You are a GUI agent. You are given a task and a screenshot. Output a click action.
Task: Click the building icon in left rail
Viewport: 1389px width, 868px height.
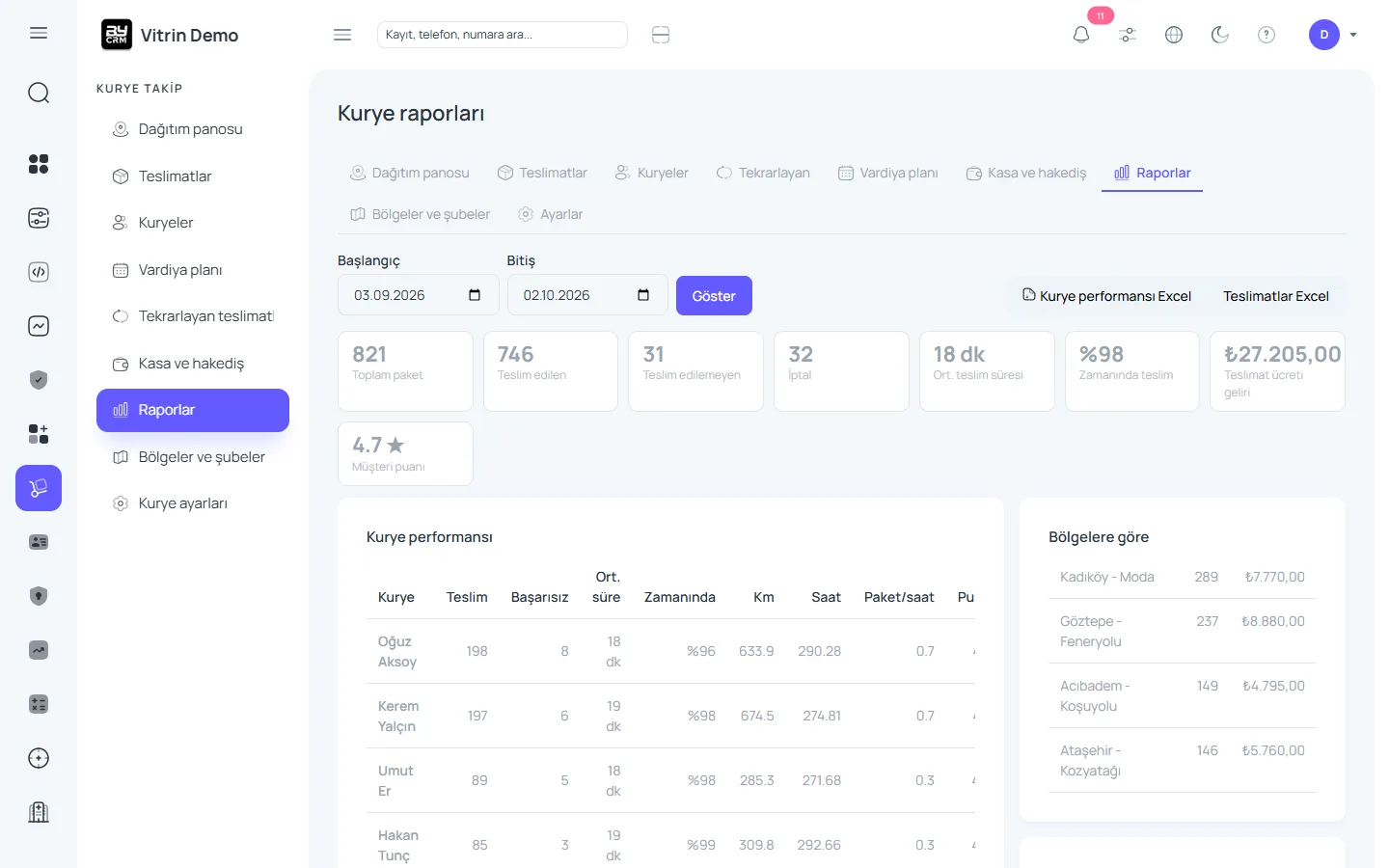[39, 812]
